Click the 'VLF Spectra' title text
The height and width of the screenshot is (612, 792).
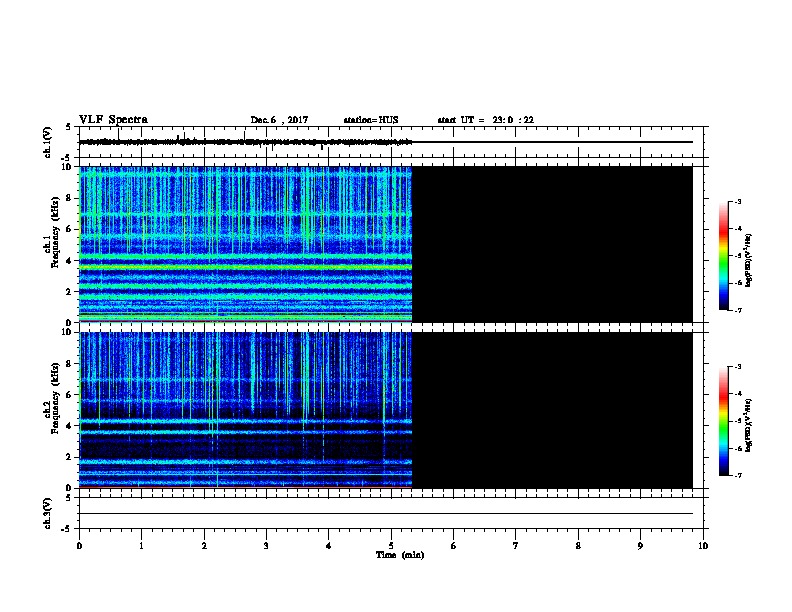click(113, 120)
